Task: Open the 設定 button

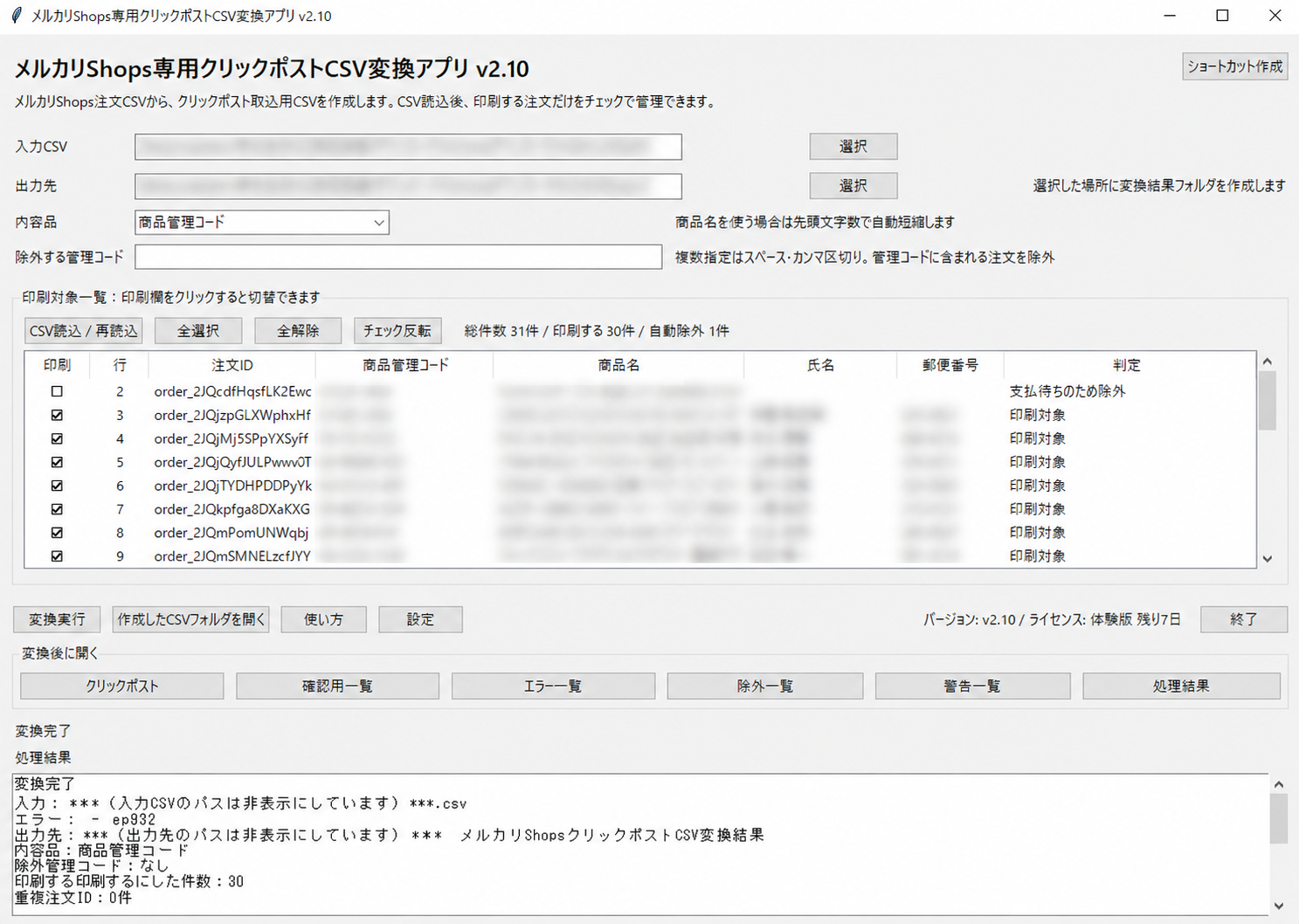Action: tap(420, 619)
